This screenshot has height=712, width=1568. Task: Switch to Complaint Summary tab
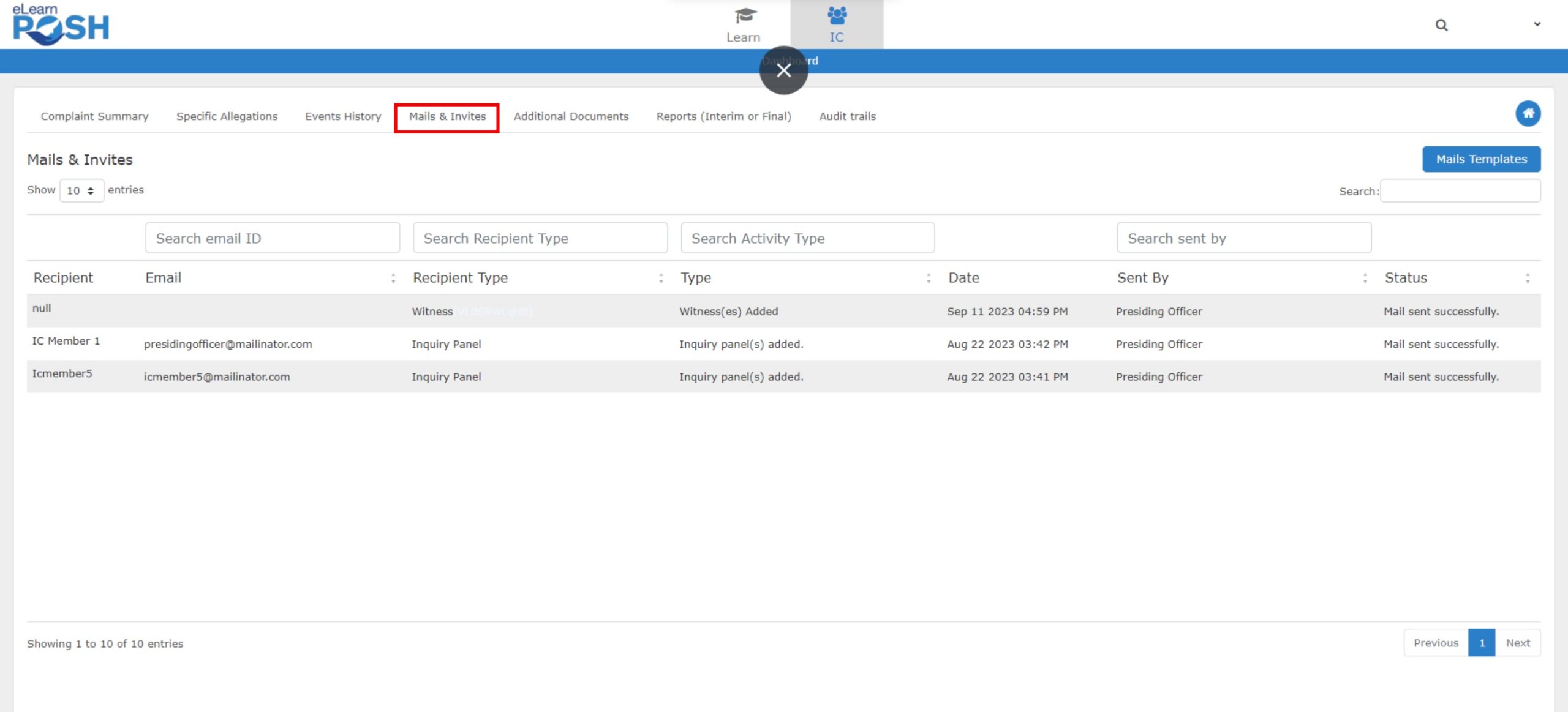tap(94, 116)
